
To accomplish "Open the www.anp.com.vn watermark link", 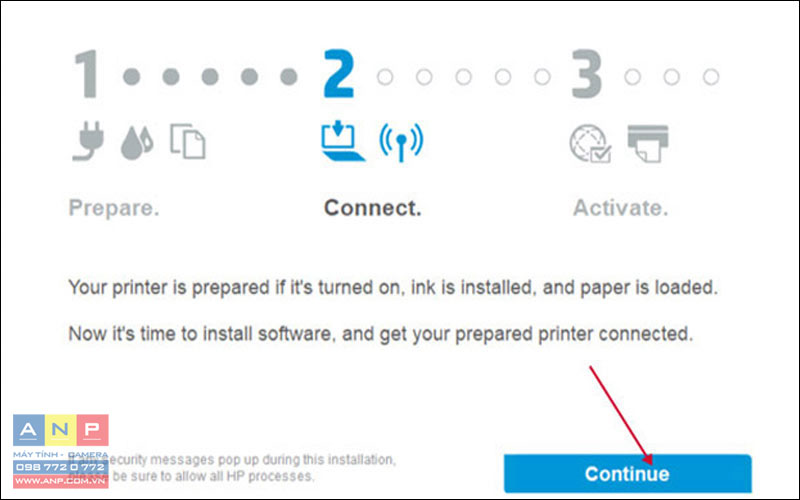I will pyautogui.click(x=61, y=481).
